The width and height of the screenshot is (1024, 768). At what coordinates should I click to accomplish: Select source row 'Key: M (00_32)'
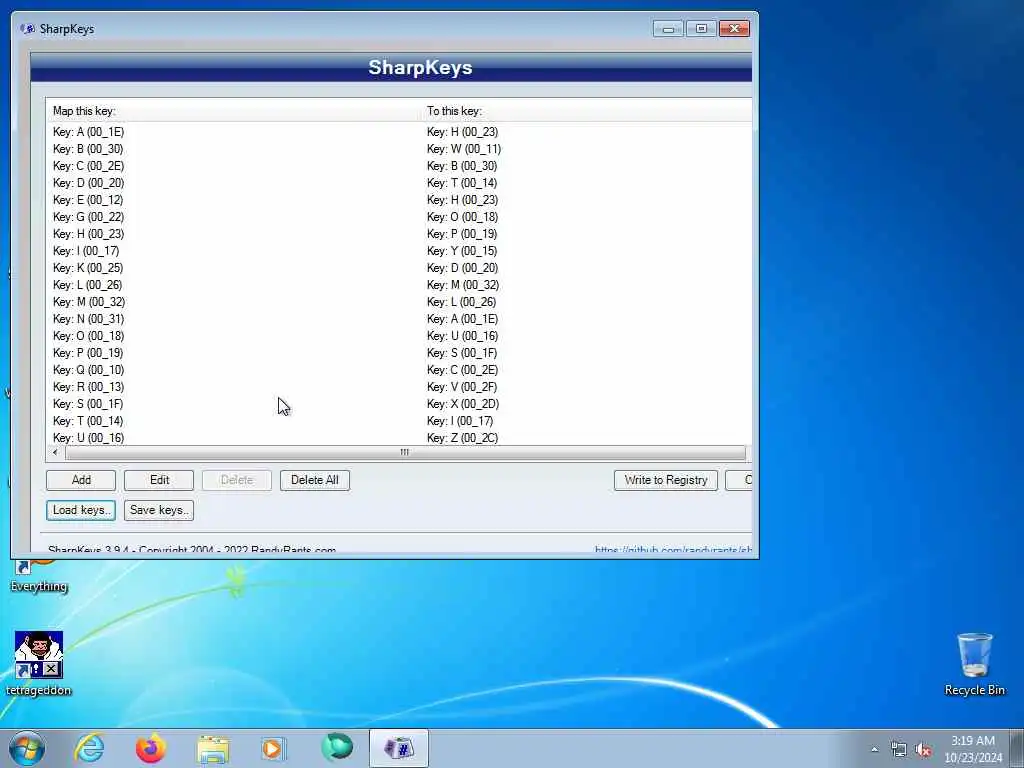tap(89, 302)
